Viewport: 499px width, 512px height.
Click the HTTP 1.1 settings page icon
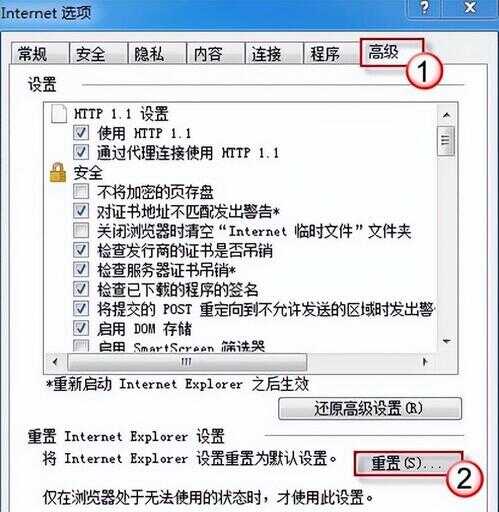[59, 114]
